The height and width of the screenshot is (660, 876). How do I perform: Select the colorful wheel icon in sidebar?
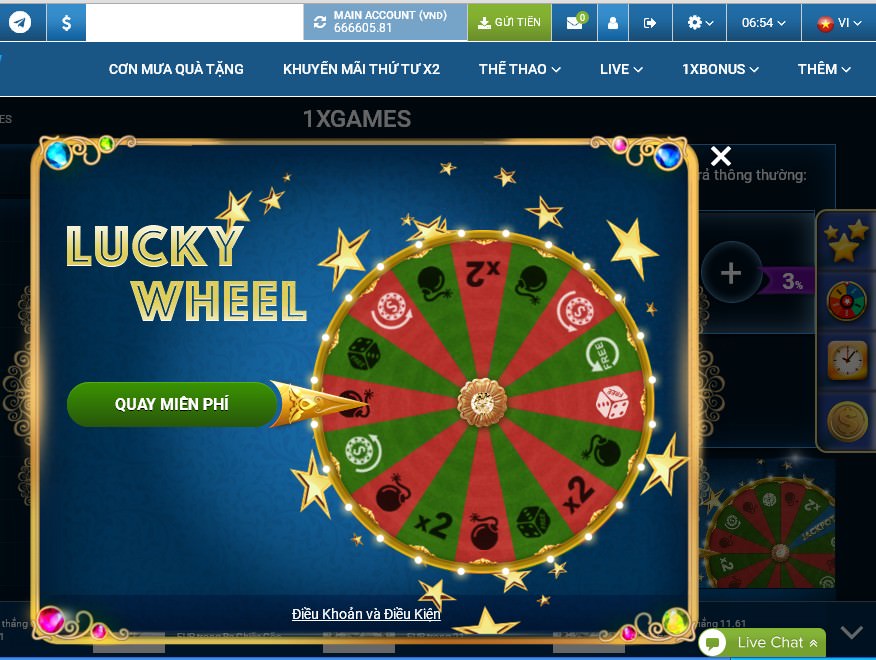847,301
